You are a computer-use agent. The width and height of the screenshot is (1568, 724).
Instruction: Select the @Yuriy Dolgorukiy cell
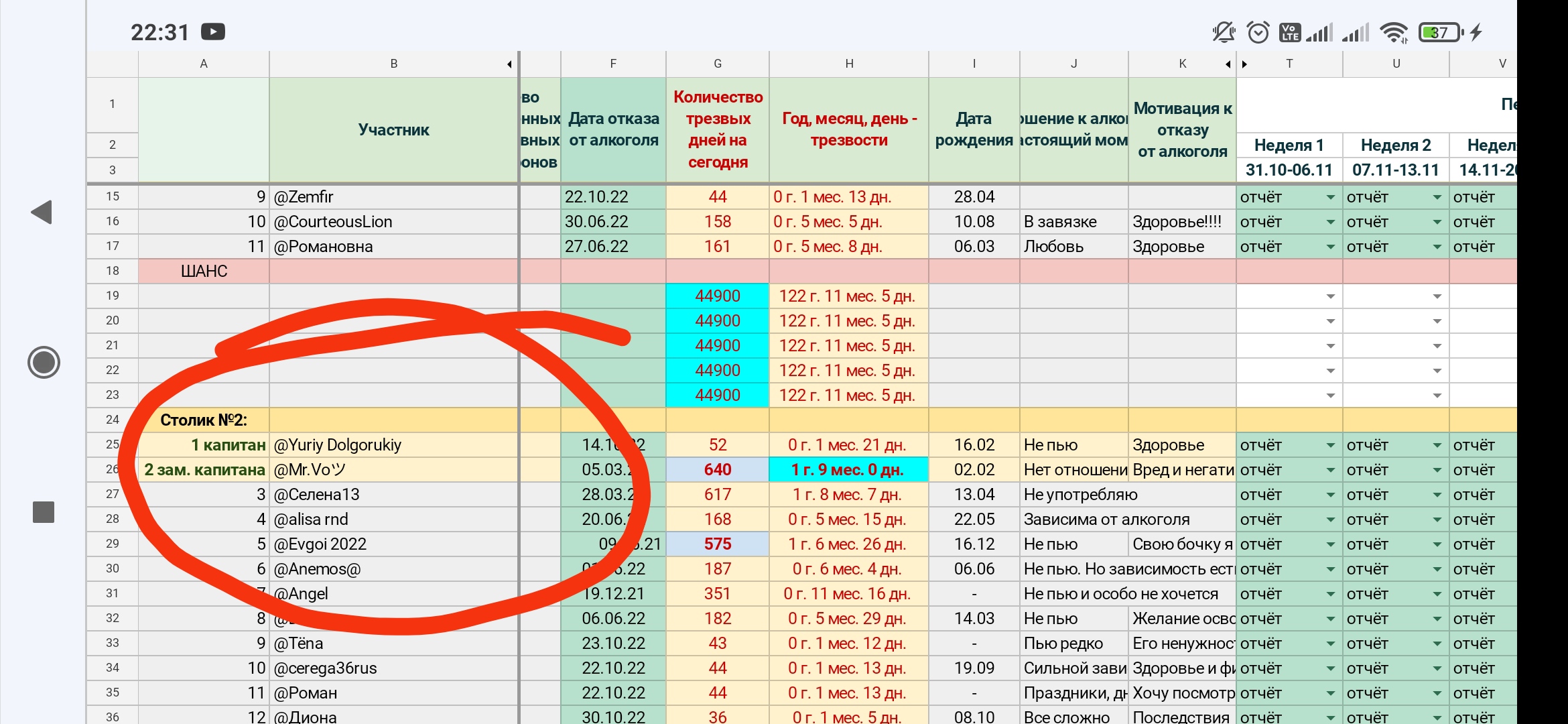pos(394,445)
